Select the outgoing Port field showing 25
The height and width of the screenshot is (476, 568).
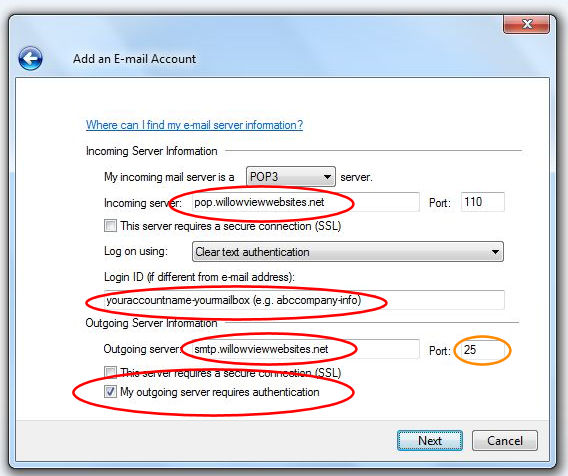[x=482, y=350]
